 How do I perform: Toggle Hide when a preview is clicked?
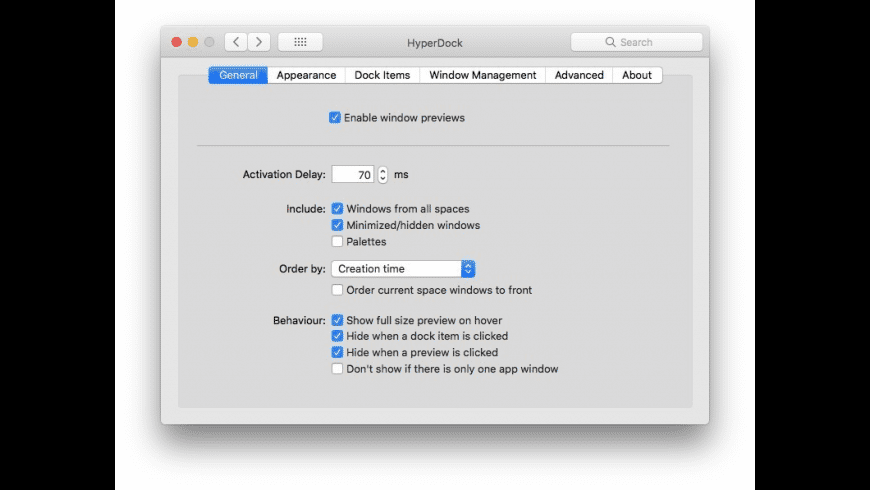click(337, 352)
